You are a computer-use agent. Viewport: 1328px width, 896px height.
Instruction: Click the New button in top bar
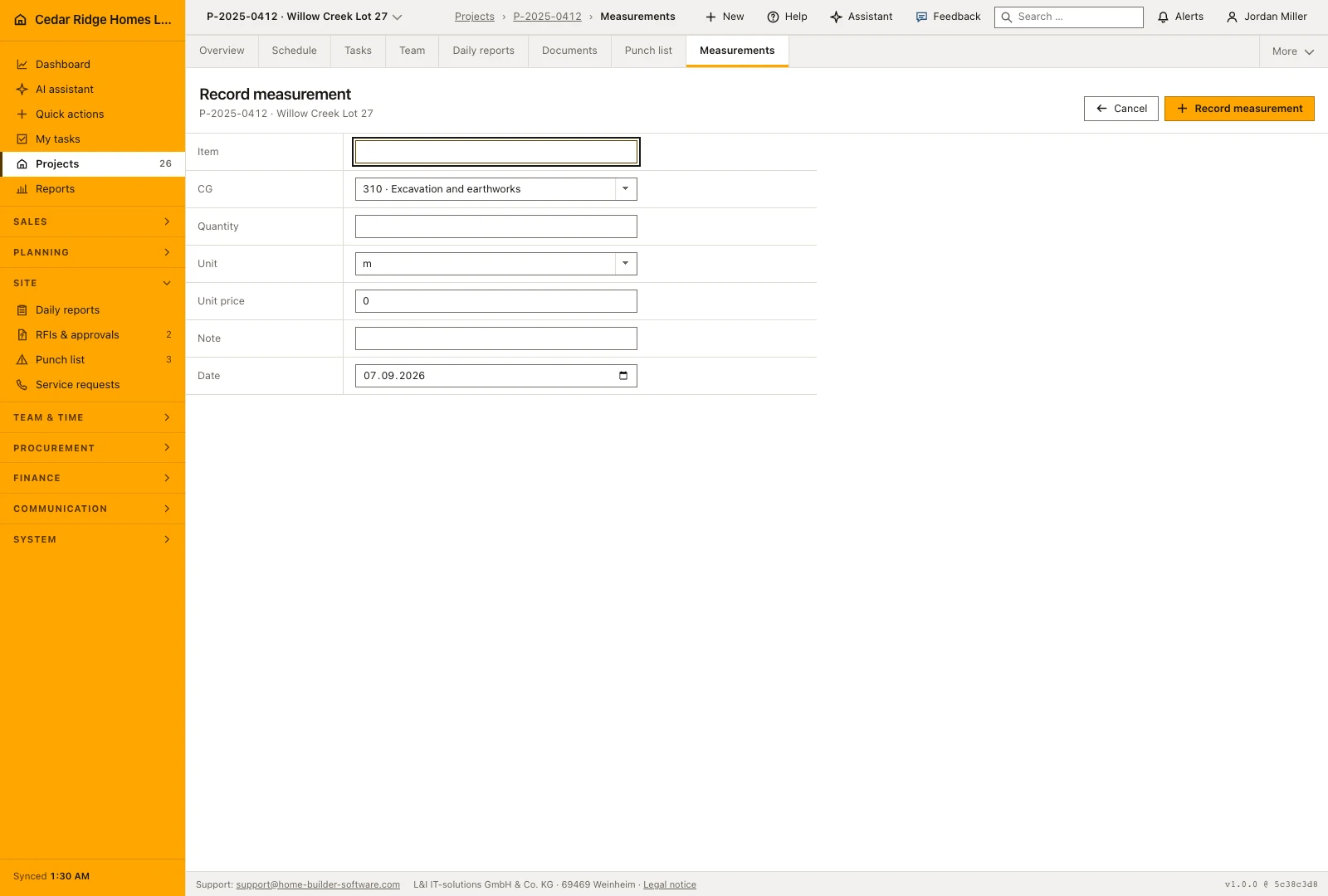click(x=725, y=17)
